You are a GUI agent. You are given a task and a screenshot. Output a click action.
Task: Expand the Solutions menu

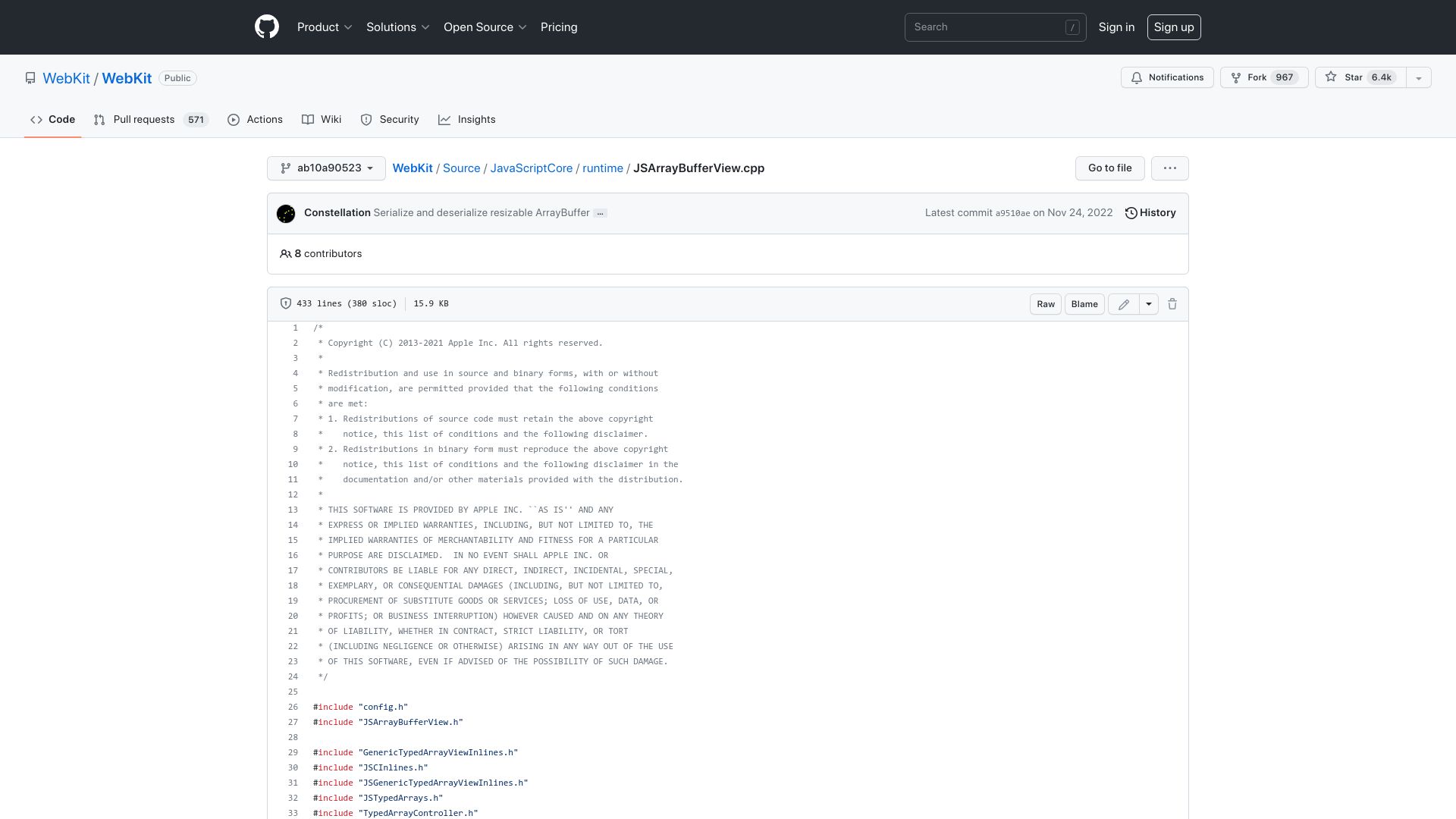398,27
